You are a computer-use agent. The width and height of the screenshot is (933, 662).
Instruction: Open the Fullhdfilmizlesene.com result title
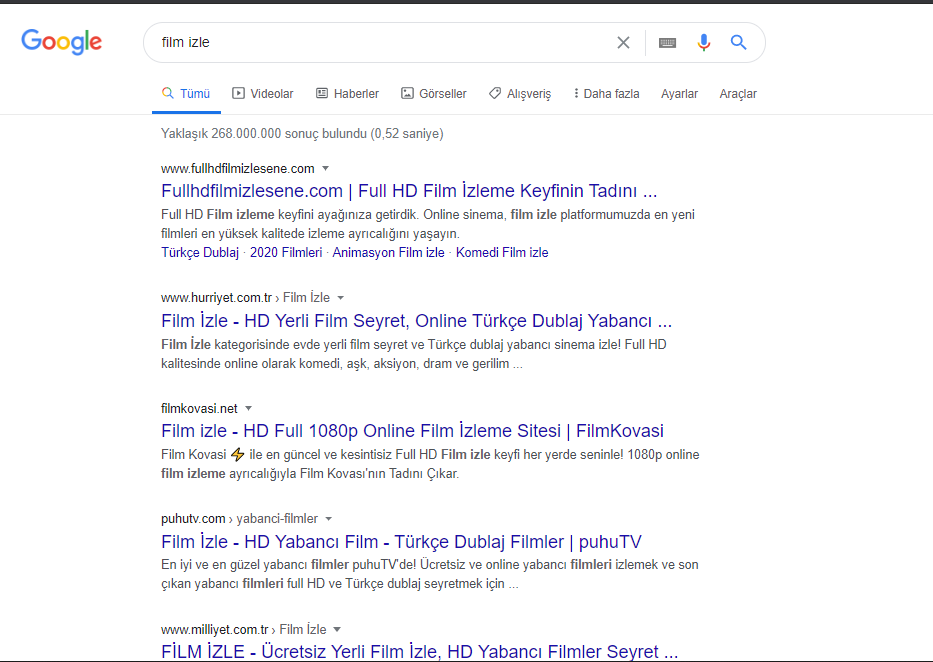coord(409,191)
